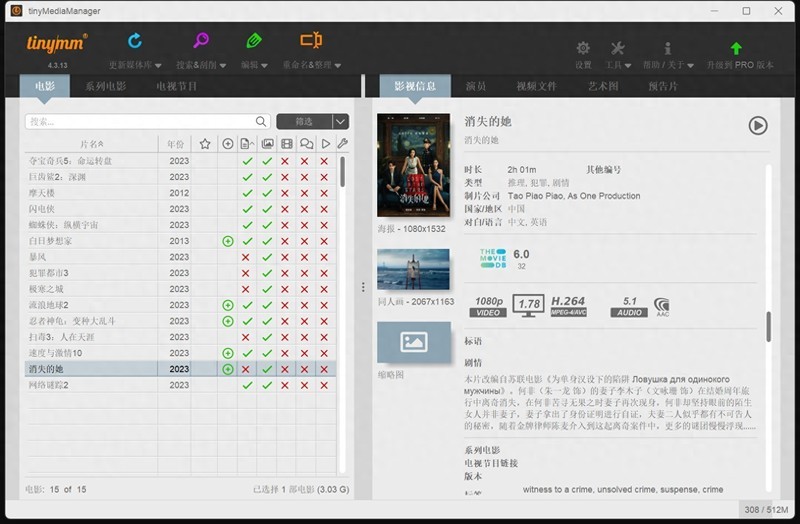Click the details panel vertical scrollbar

(x=768, y=327)
